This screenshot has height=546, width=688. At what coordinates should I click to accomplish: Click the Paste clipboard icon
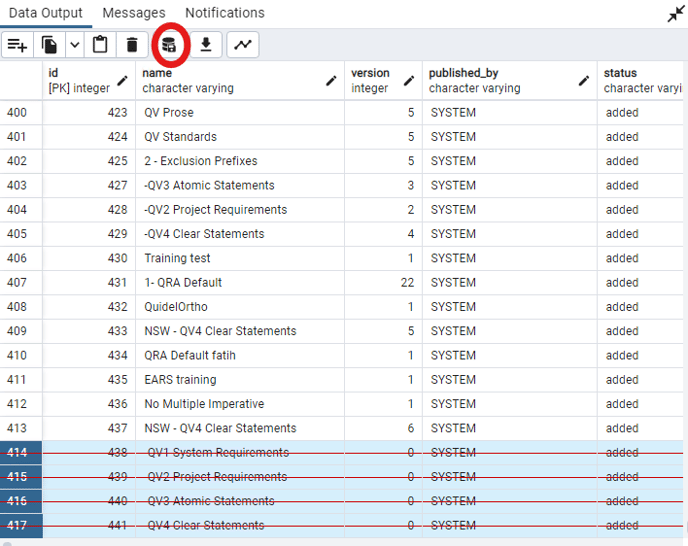[100, 45]
